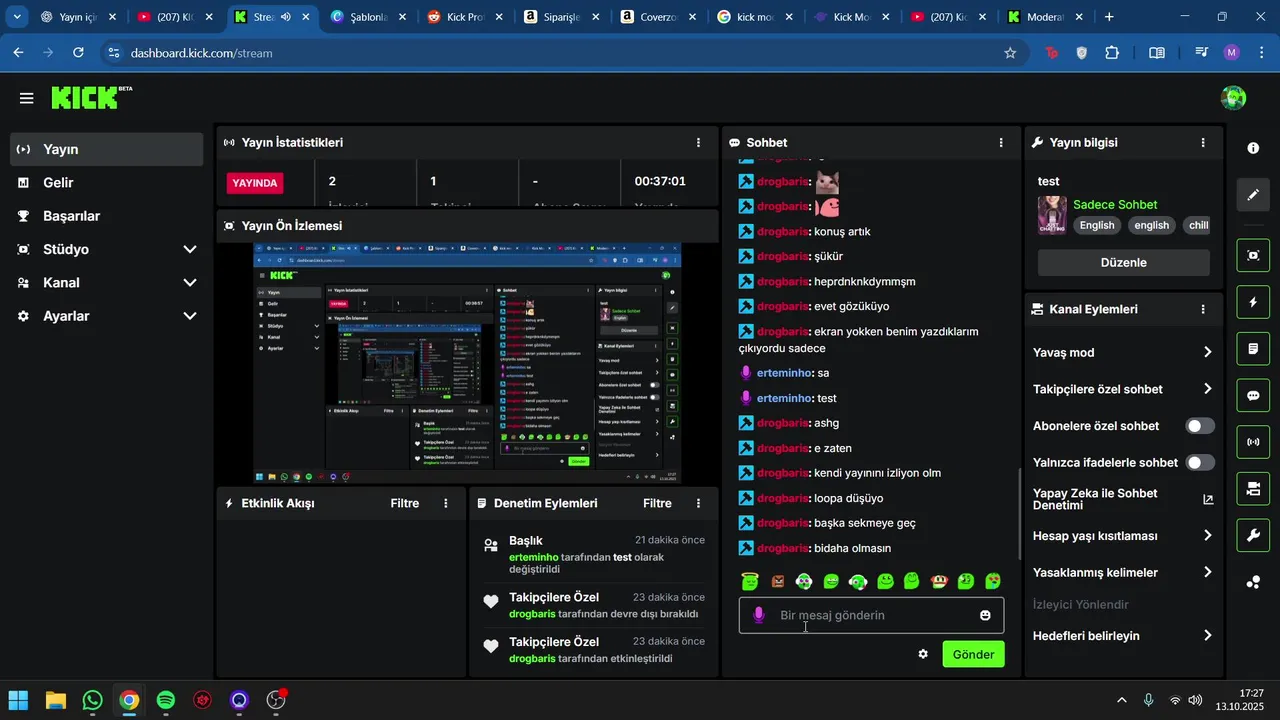
Task: Click the purple microphone identity icon in the chat input
Action: point(759,615)
